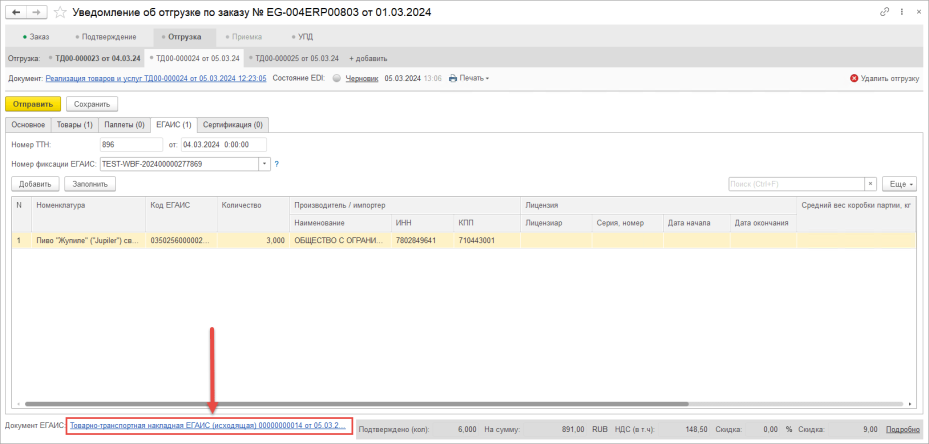The image size is (929, 444).
Task: Open the window's three-dot more menu
Action: [901, 11]
